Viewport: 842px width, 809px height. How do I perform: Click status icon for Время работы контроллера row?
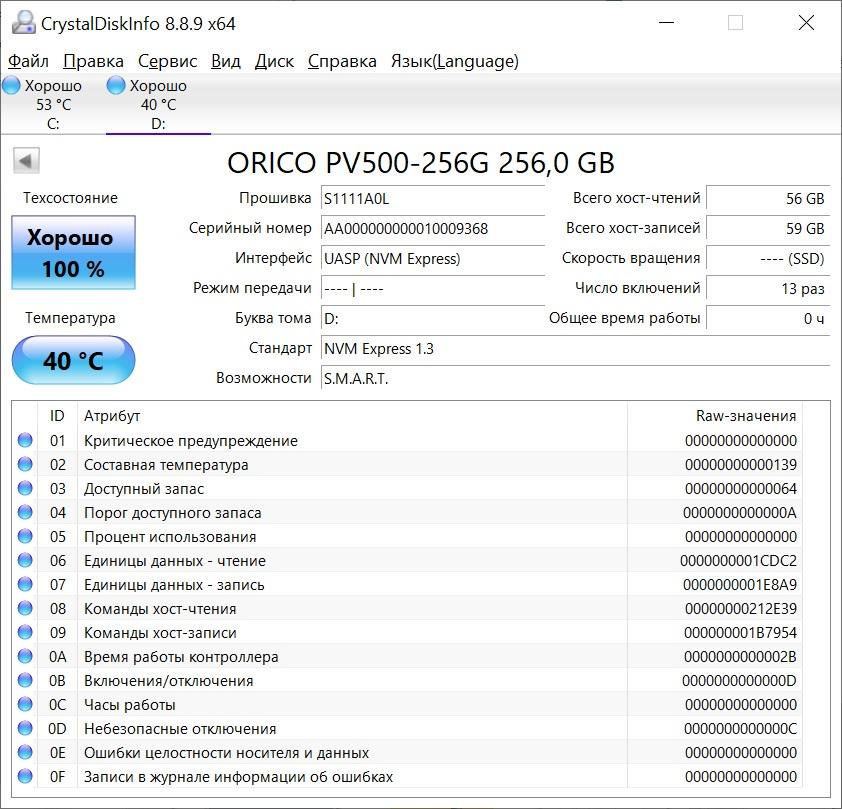[25, 656]
